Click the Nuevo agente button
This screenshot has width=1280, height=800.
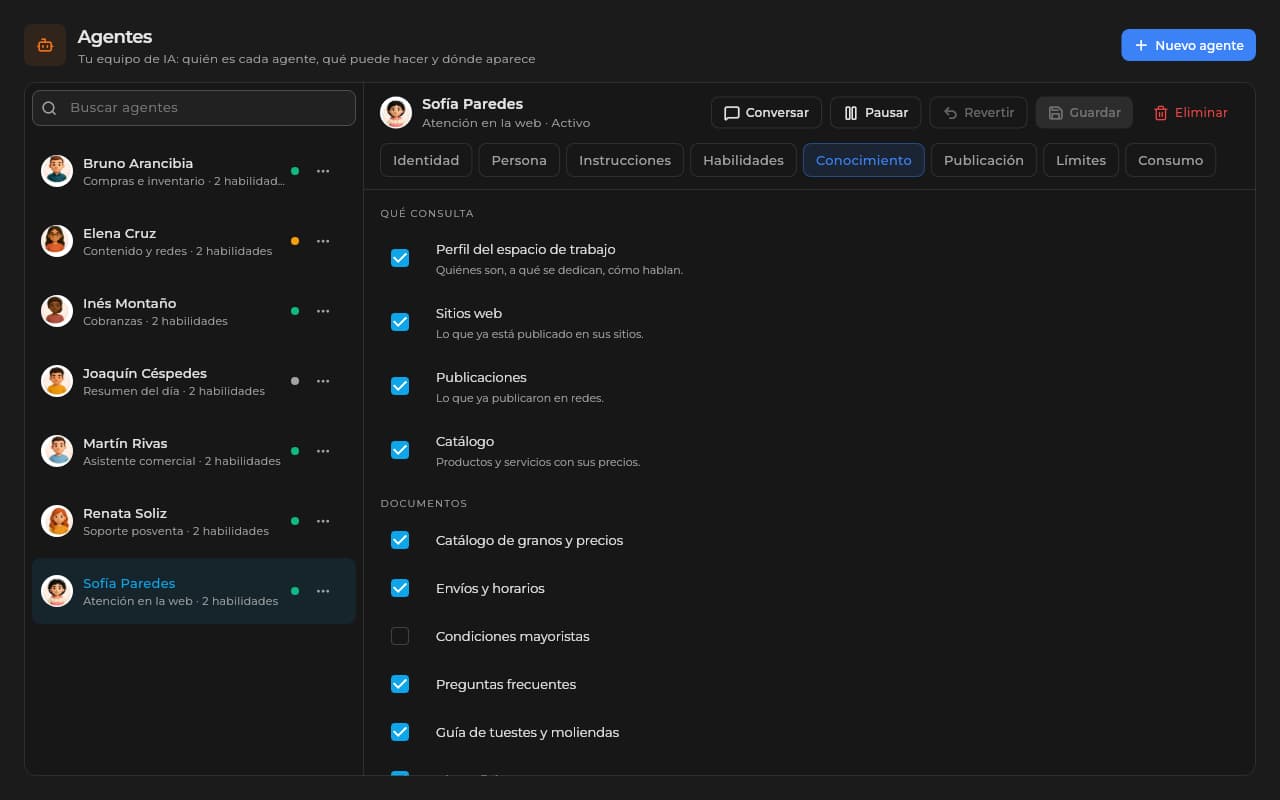coord(1188,45)
